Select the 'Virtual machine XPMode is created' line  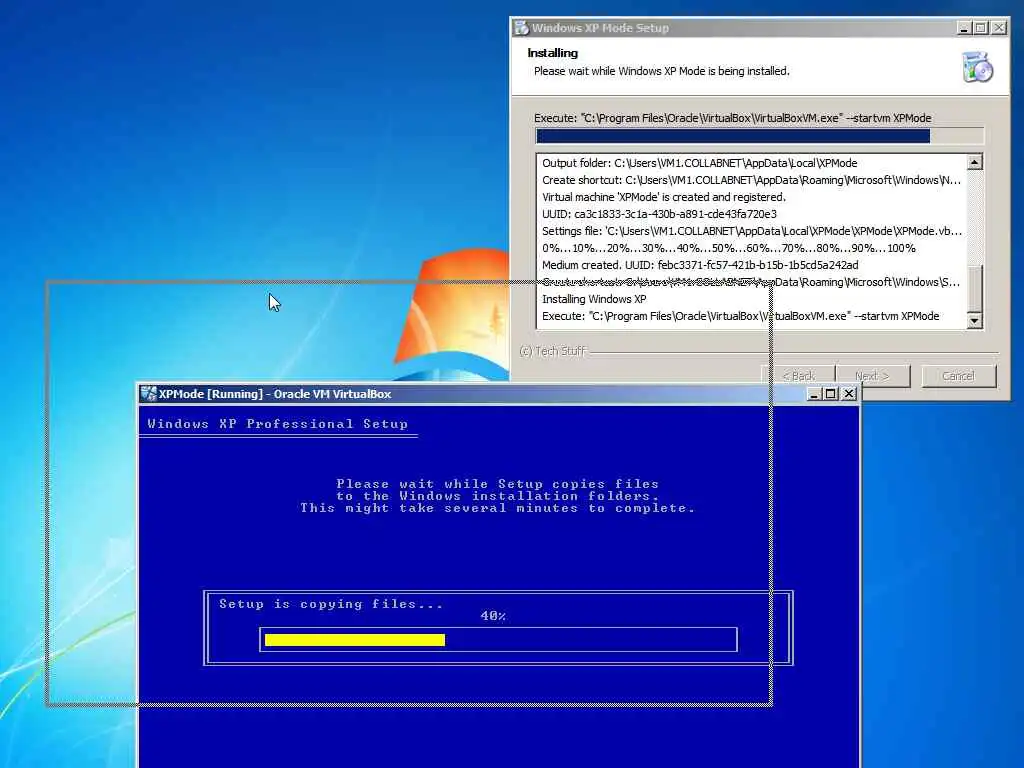coord(664,197)
